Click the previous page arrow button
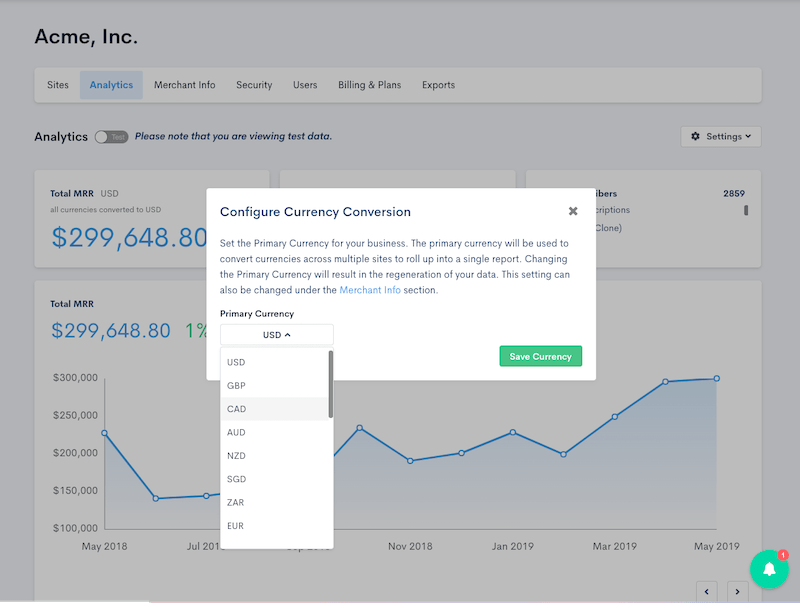Viewport: 800px width, 603px height. click(x=706, y=592)
